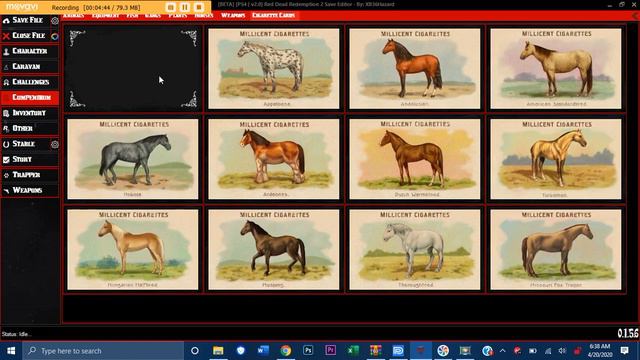Open the Windows notification center
This screenshot has height=360, width=640.
(x=624, y=351)
